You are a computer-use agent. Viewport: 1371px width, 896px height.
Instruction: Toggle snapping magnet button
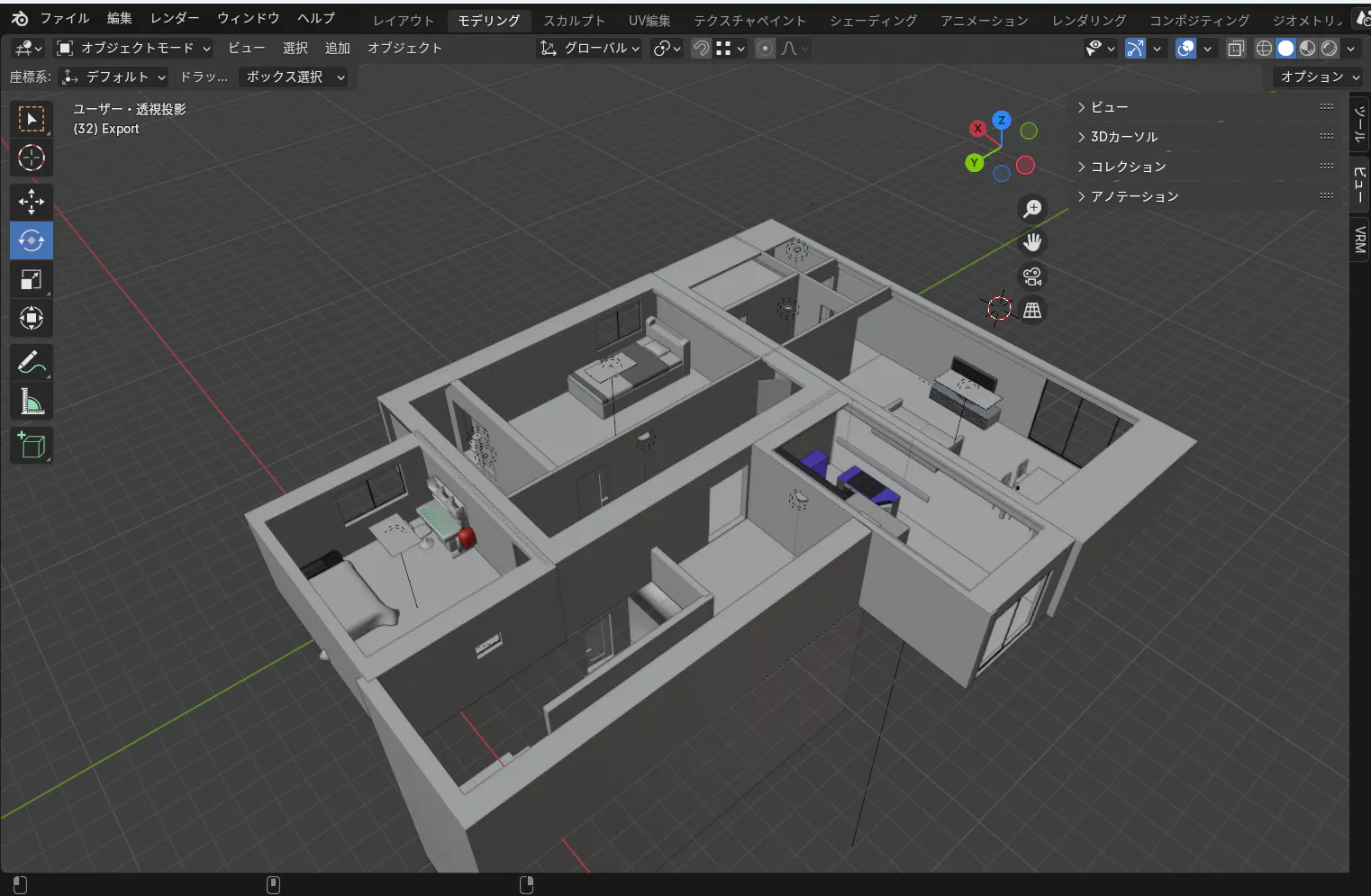(x=701, y=49)
